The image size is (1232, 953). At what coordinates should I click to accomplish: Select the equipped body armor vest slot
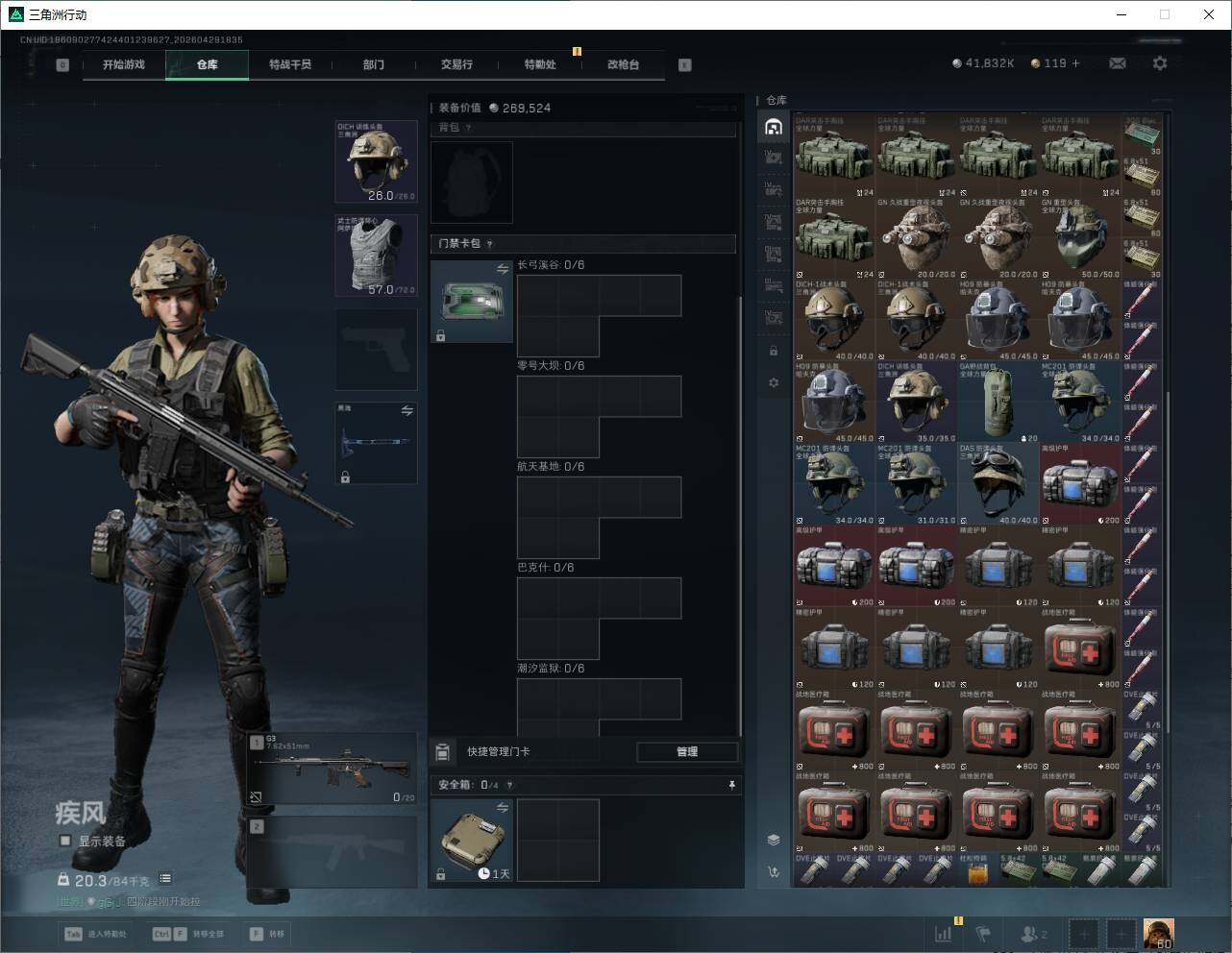coord(376,256)
